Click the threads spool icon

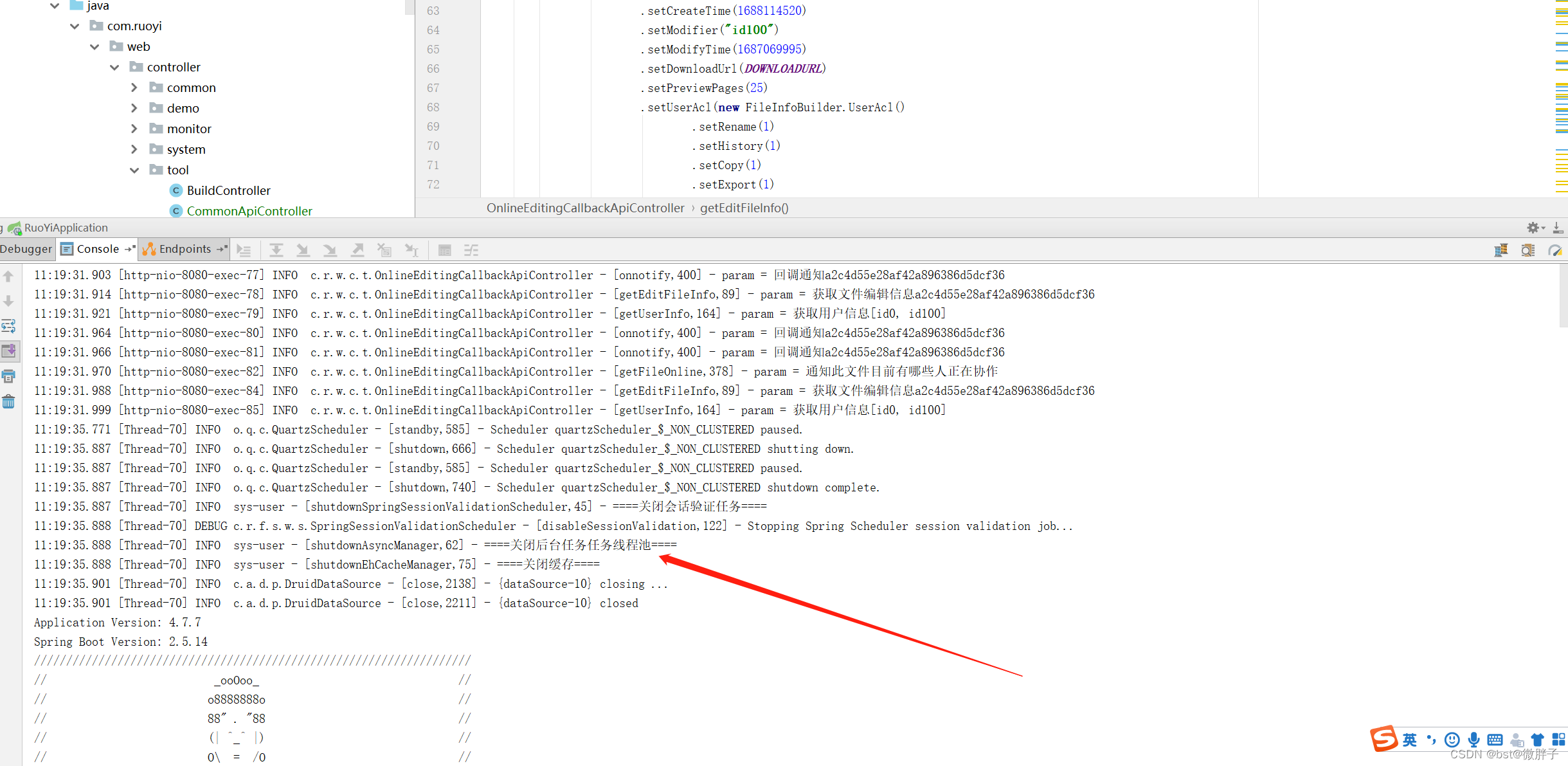[1501, 250]
